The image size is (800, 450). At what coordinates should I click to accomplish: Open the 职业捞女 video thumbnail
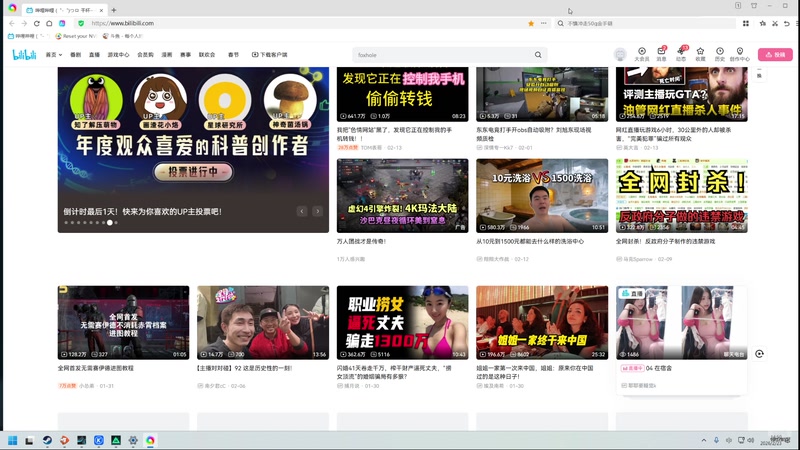coord(403,322)
